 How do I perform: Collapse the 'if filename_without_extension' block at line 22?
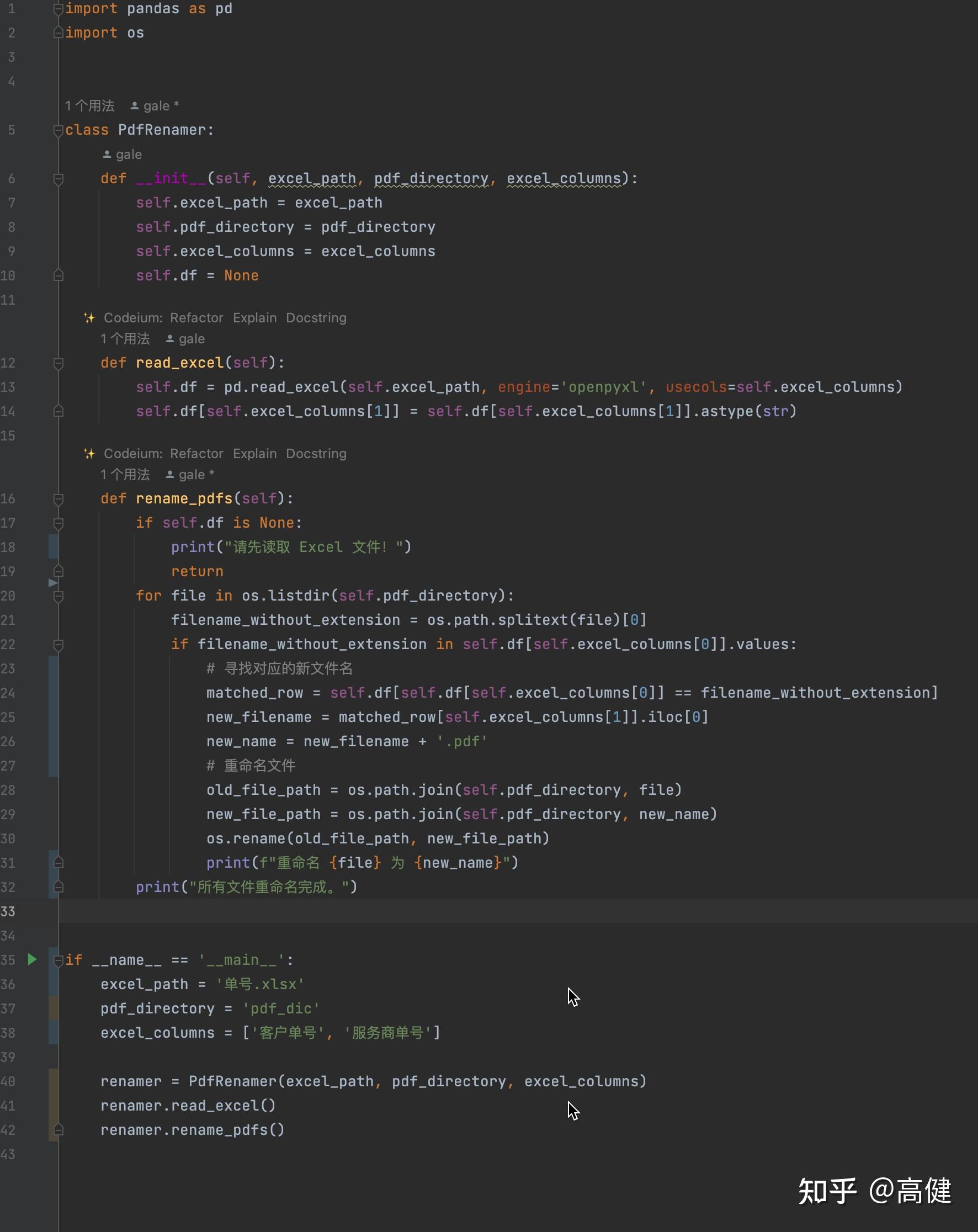[58, 645]
